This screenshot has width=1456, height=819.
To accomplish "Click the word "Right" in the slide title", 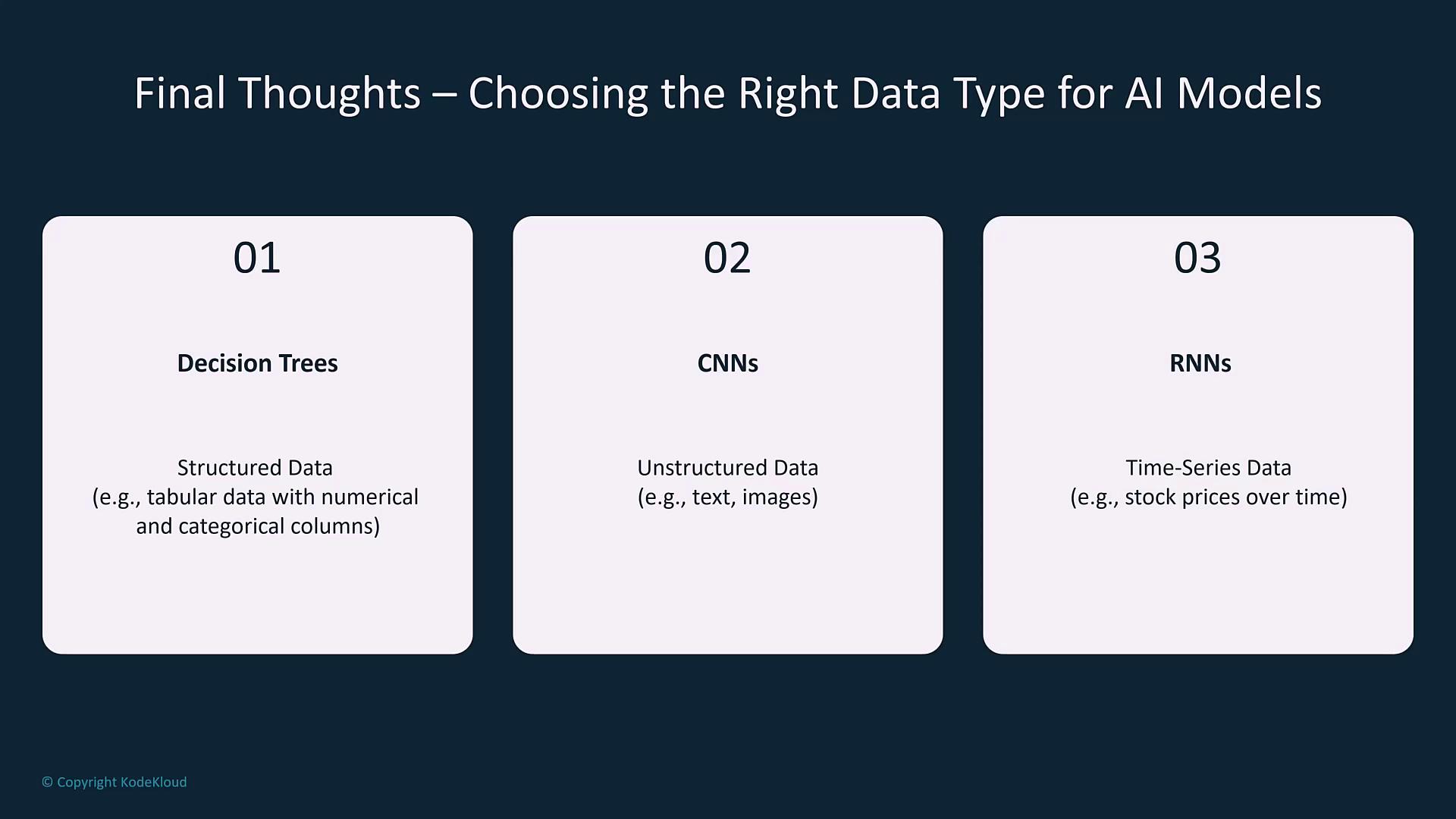I will pos(788,95).
